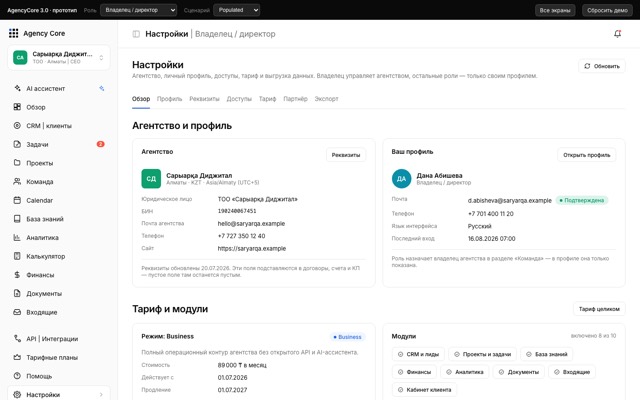Open База знаний book icon
This screenshot has height=400, width=640.
click(17, 219)
